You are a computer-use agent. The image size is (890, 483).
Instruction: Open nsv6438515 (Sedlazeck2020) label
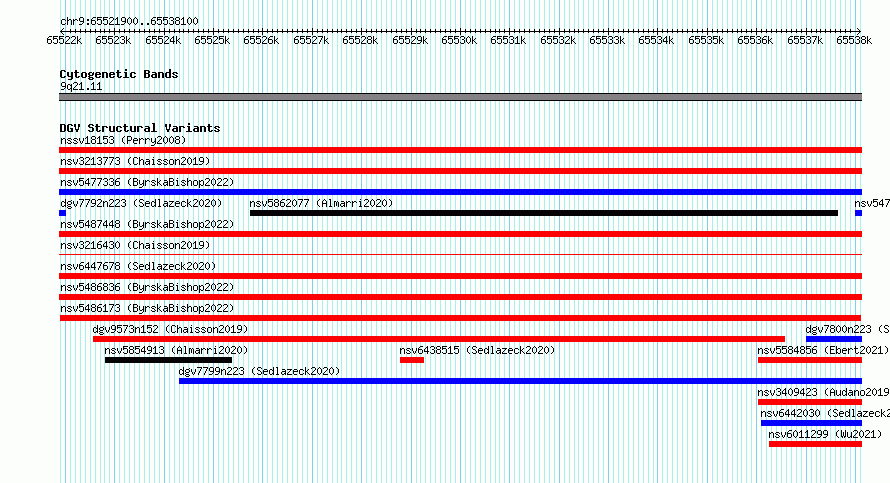pos(477,350)
